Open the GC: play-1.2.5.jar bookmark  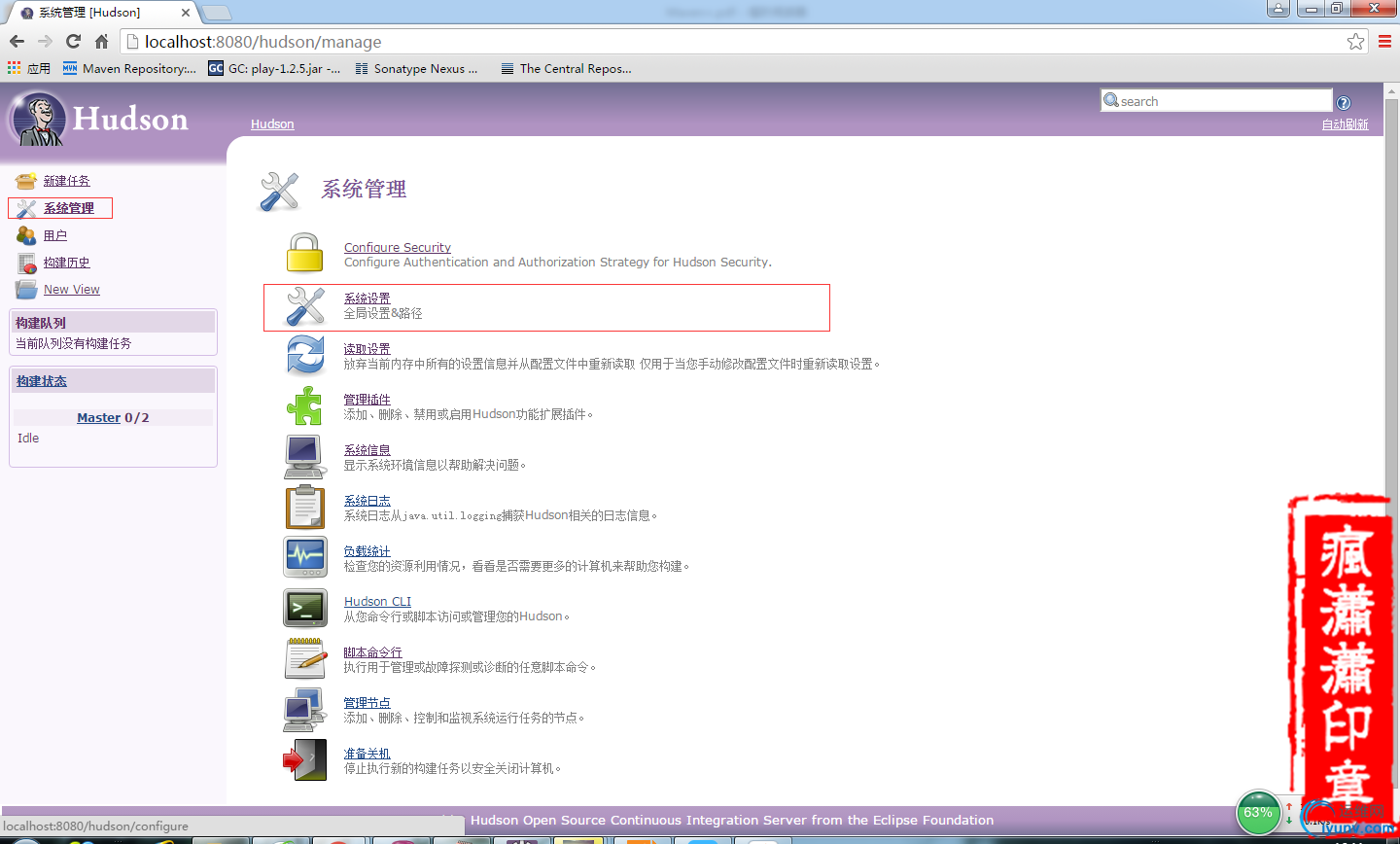pyautogui.click(x=274, y=68)
